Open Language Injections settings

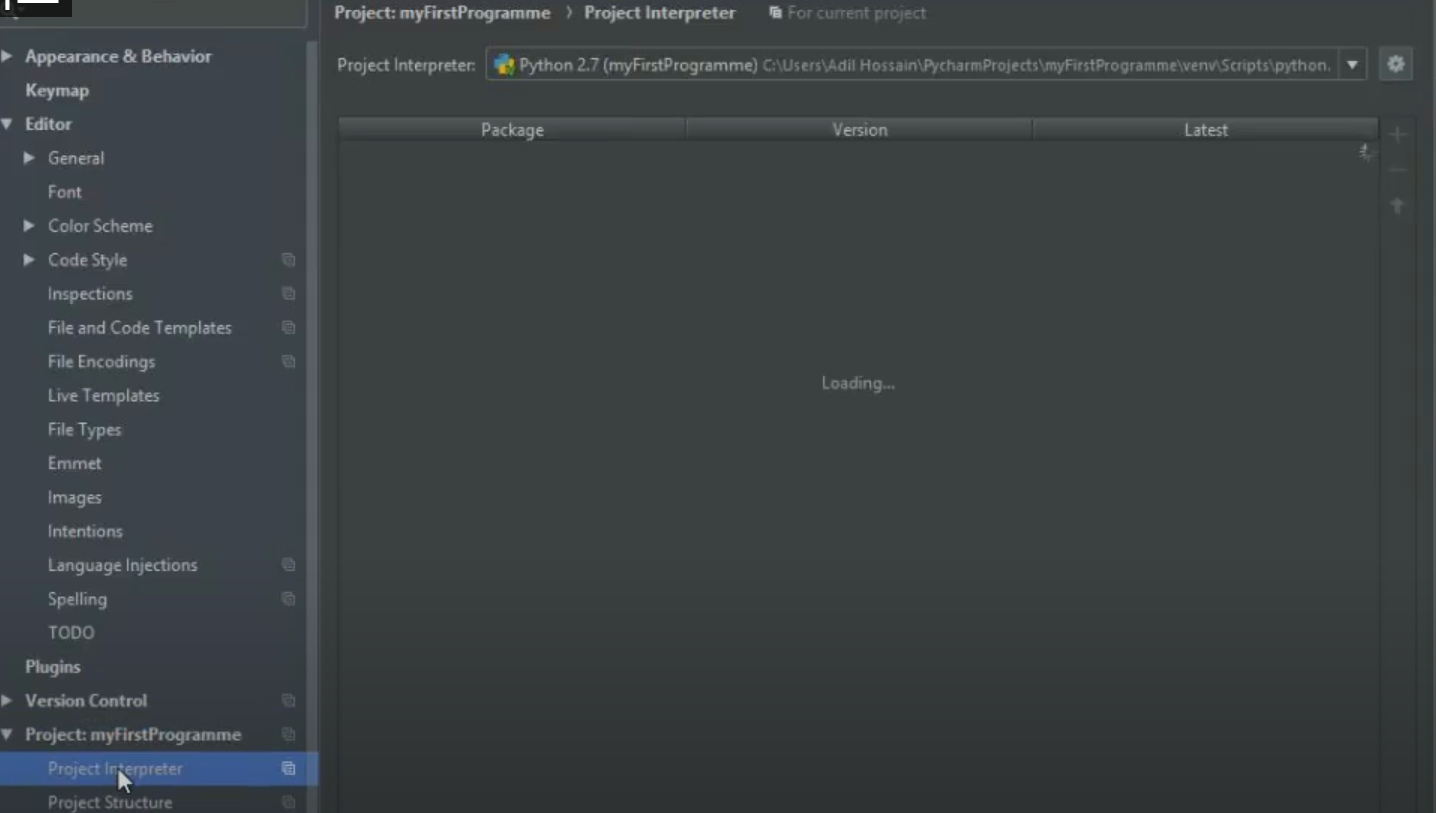(123, 565)
